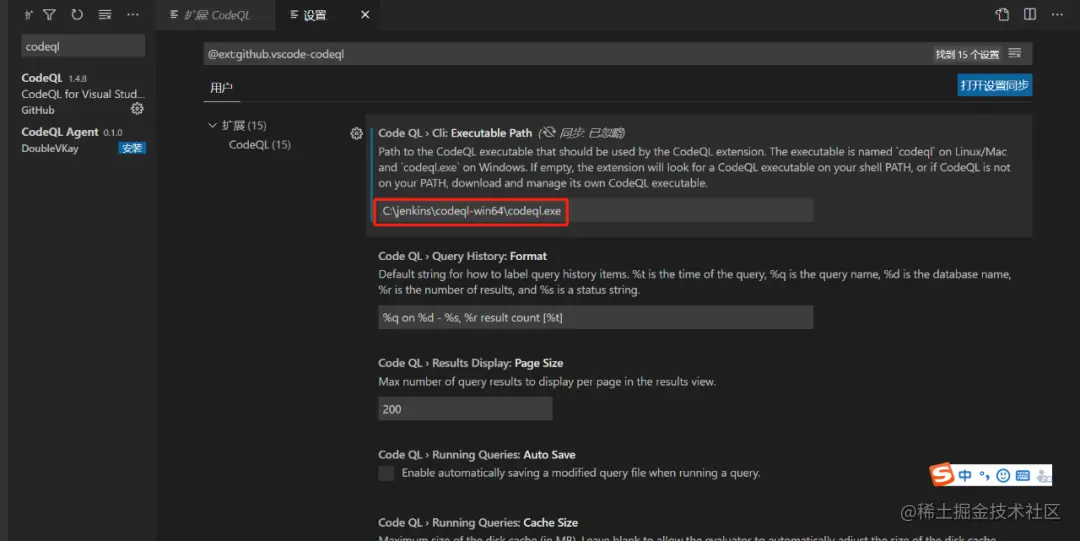The image size is (1080, 541).
Task: Edit the Executable Path input field
Action: (595, 211)
